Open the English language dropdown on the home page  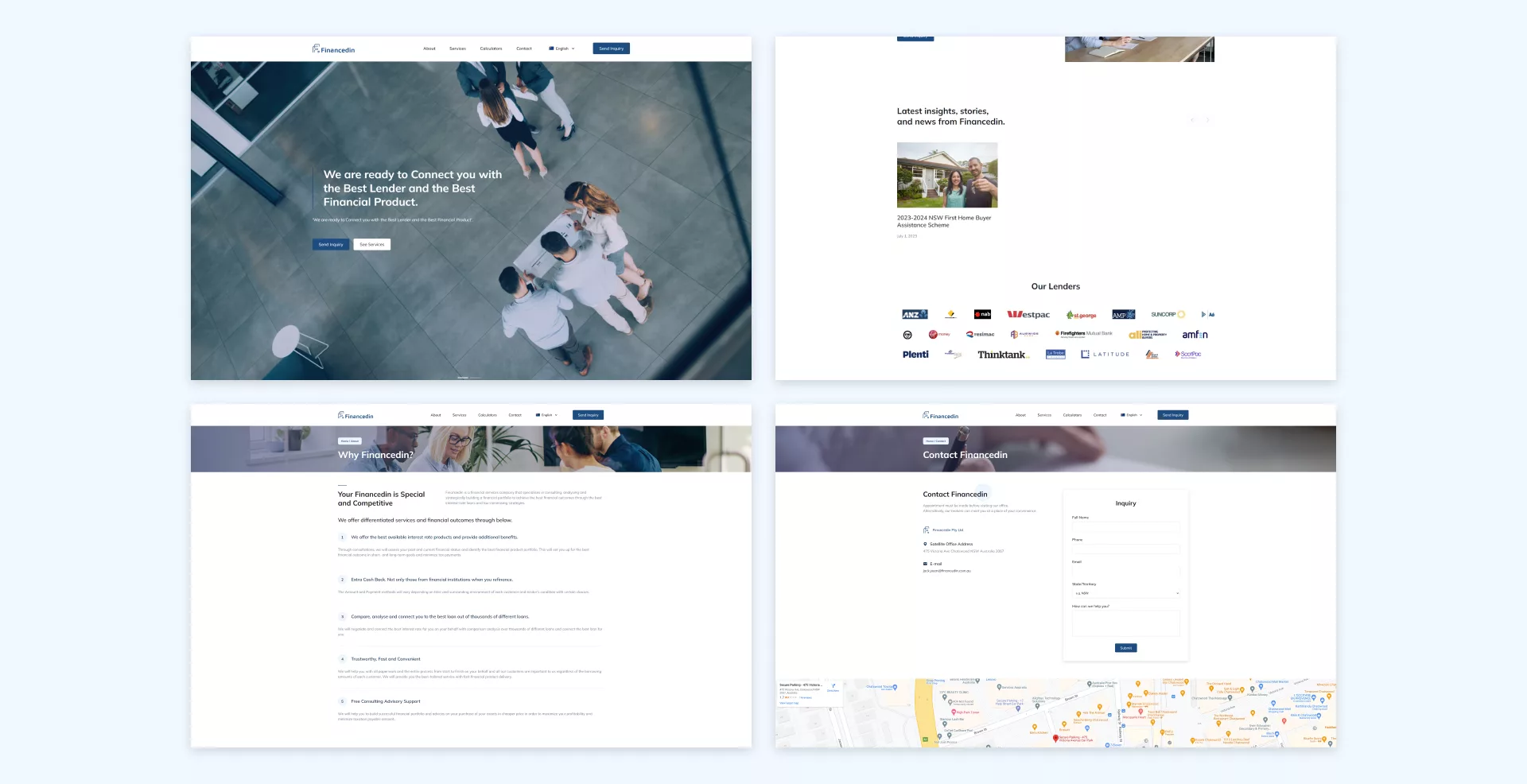[561, 49]
